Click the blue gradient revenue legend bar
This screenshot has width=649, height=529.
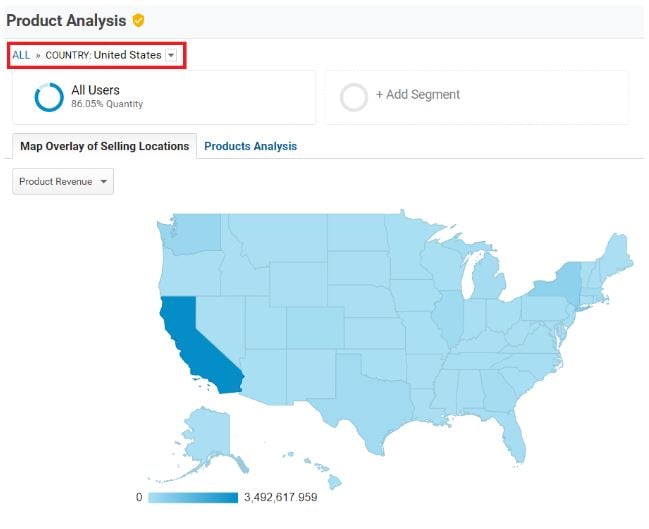(x=192, y=497)
